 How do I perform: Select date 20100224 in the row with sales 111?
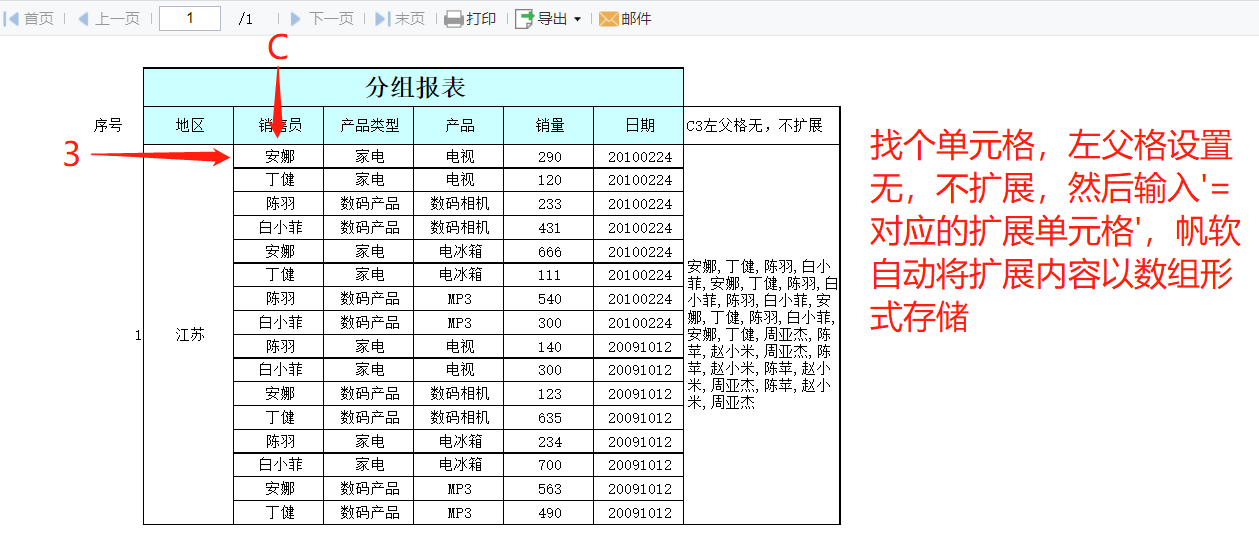pos(639,275)
